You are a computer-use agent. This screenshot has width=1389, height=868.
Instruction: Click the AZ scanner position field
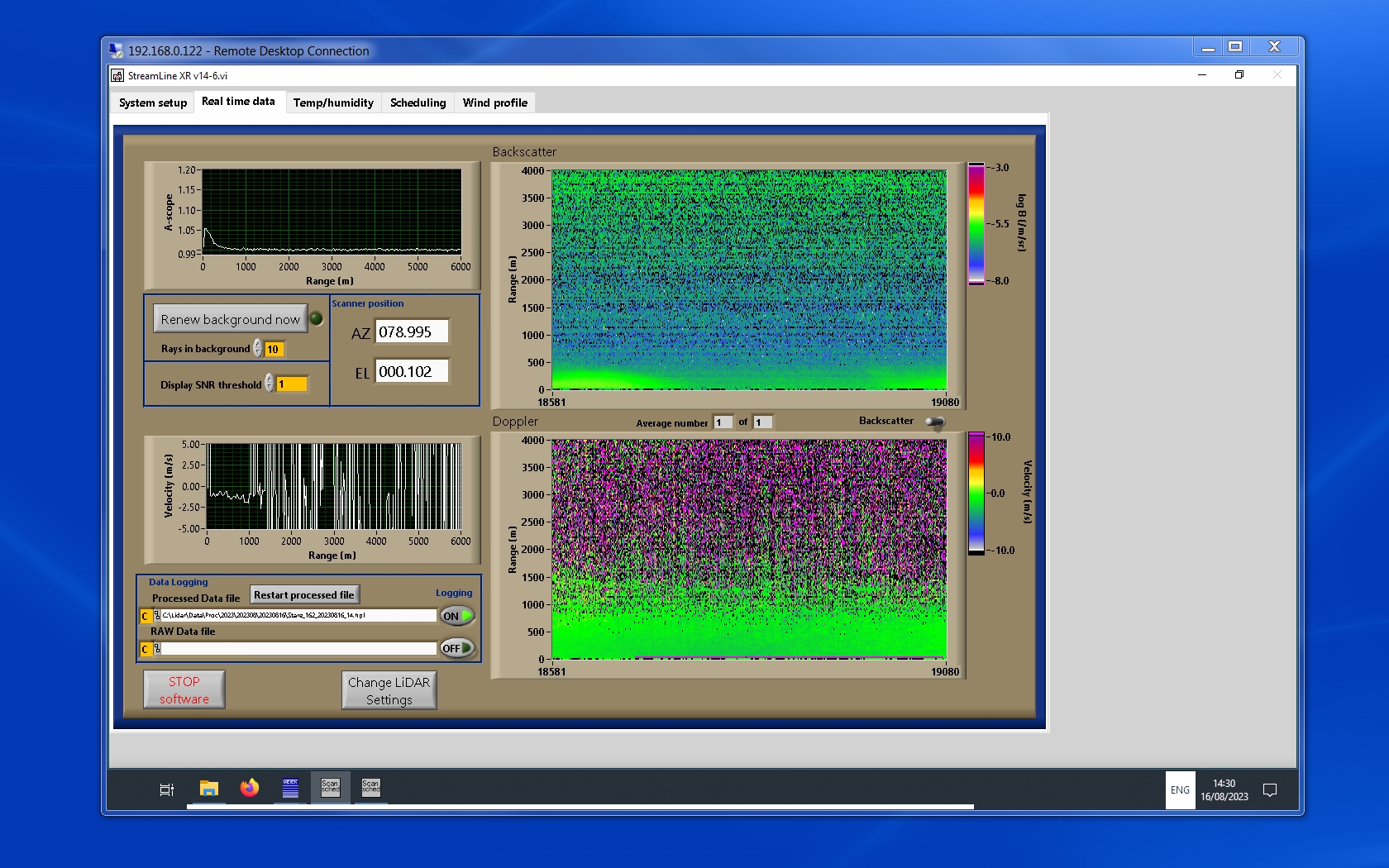[412, 331]
